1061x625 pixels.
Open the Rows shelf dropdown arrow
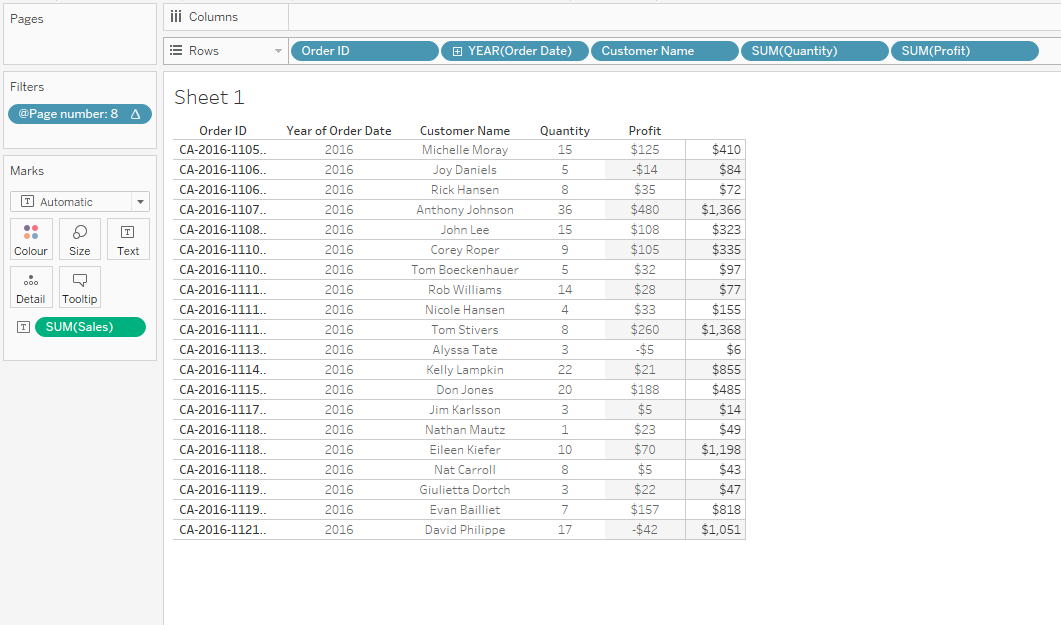pyautogui.click(x=279, y=51)
